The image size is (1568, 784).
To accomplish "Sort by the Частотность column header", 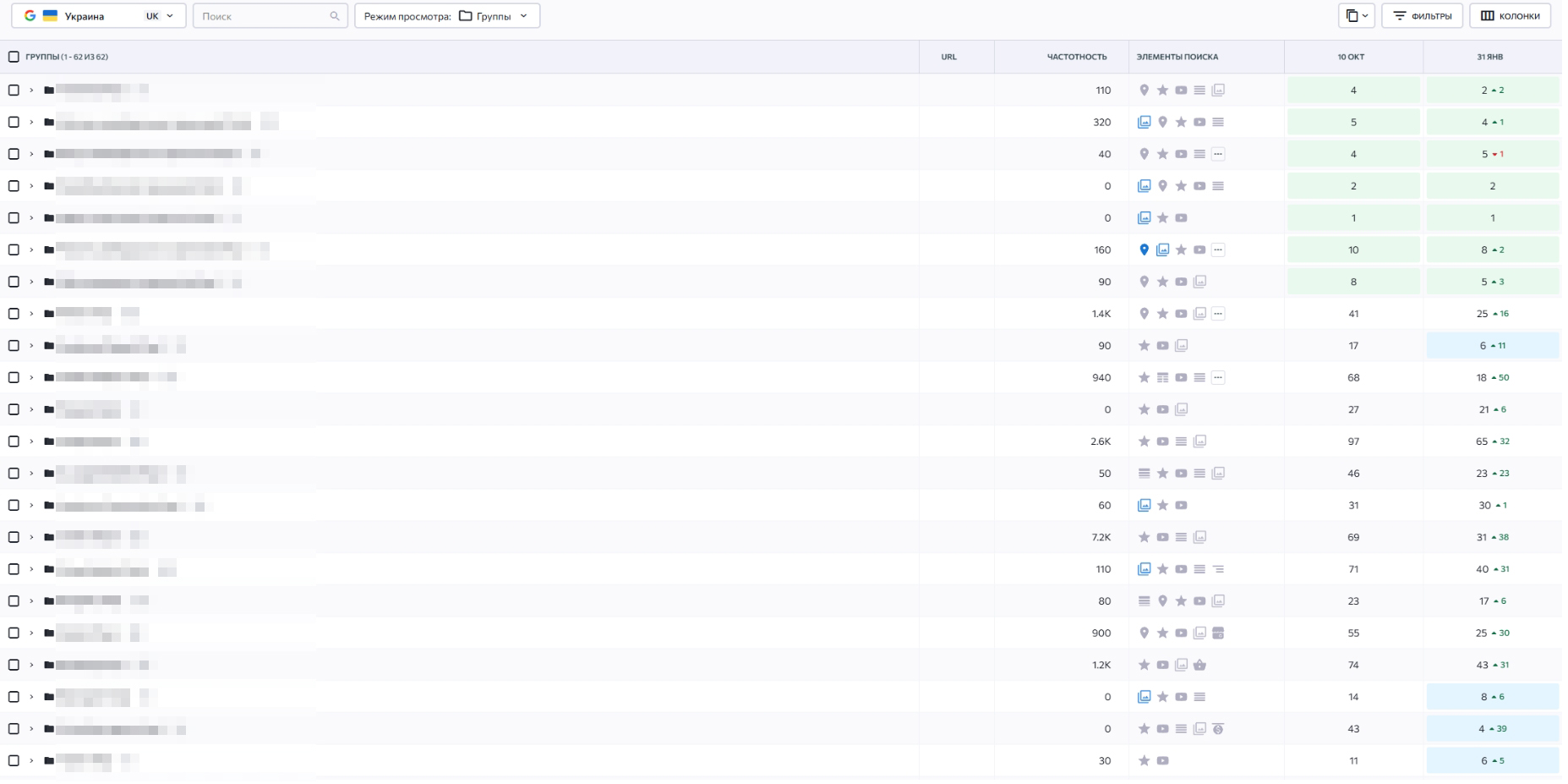I will click(x=1076, y=57).
